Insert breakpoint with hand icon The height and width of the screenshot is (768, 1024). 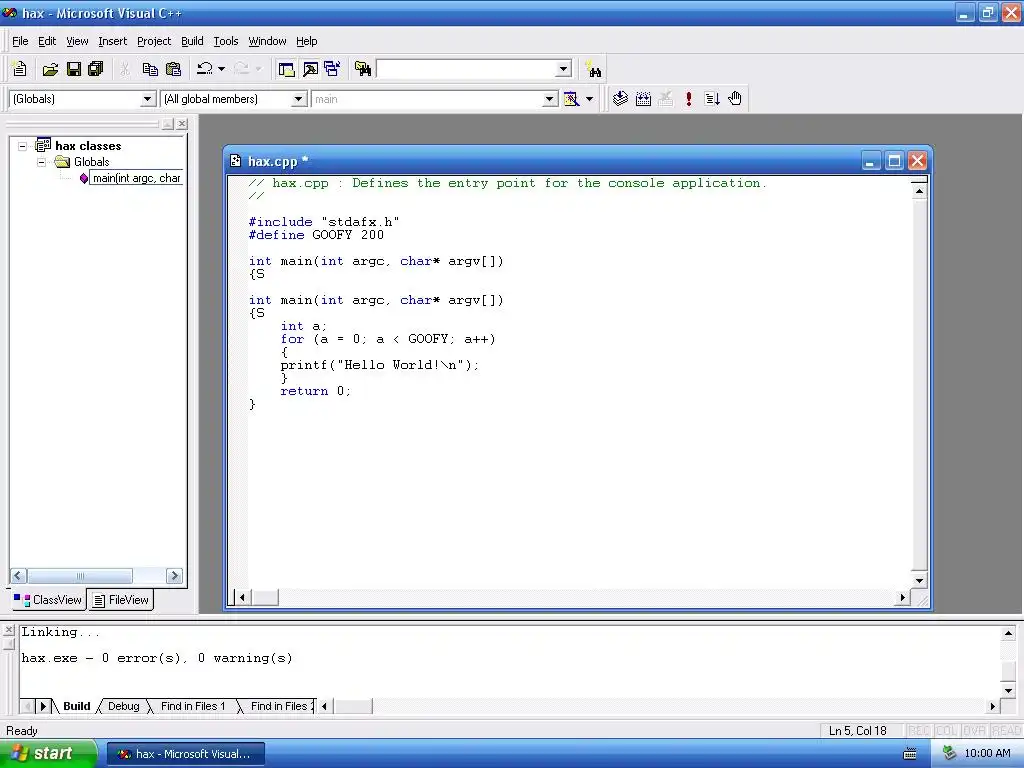[735, 99]
